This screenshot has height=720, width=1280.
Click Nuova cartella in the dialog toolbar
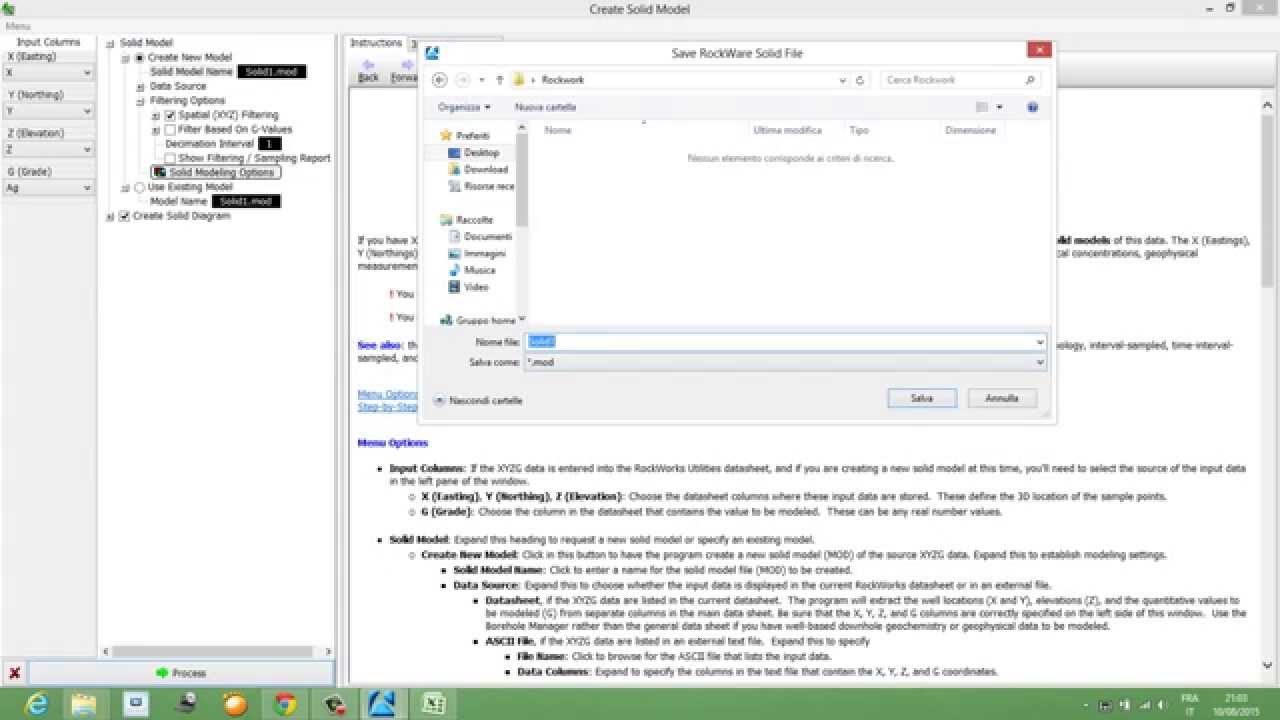546,107
